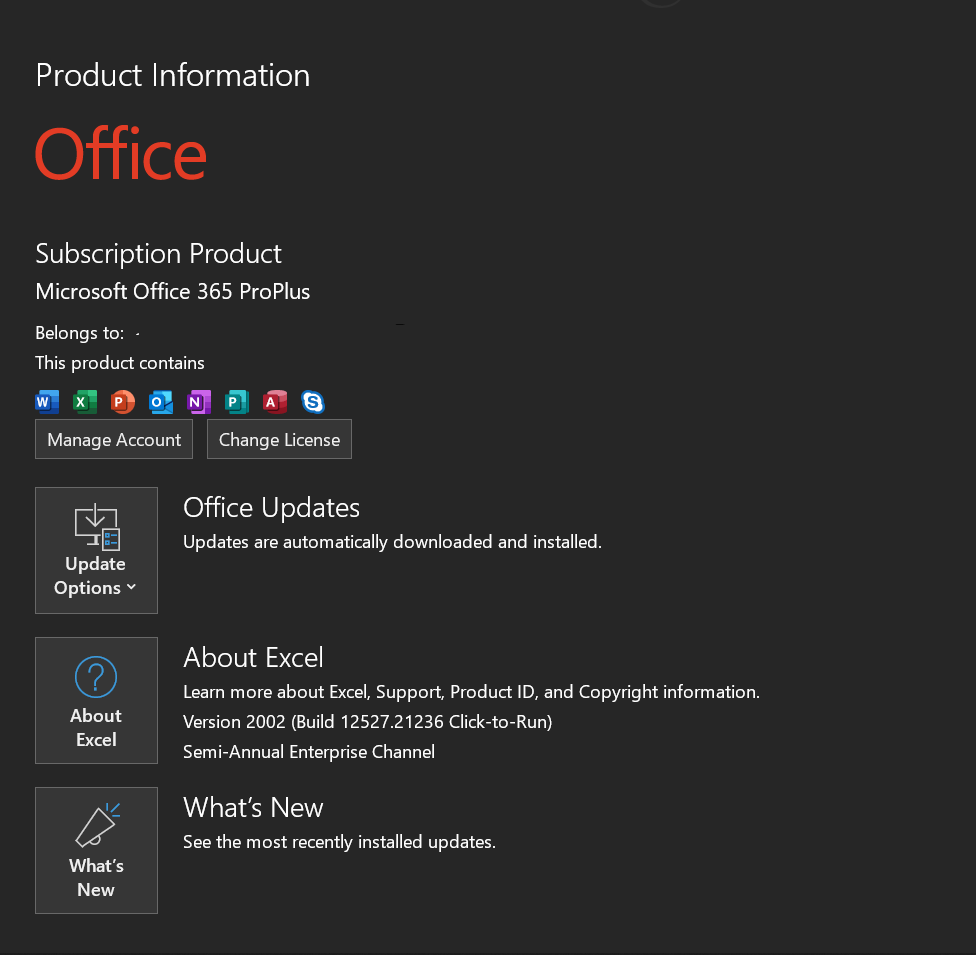Click the Skype for Business icon

pos(313,402)
